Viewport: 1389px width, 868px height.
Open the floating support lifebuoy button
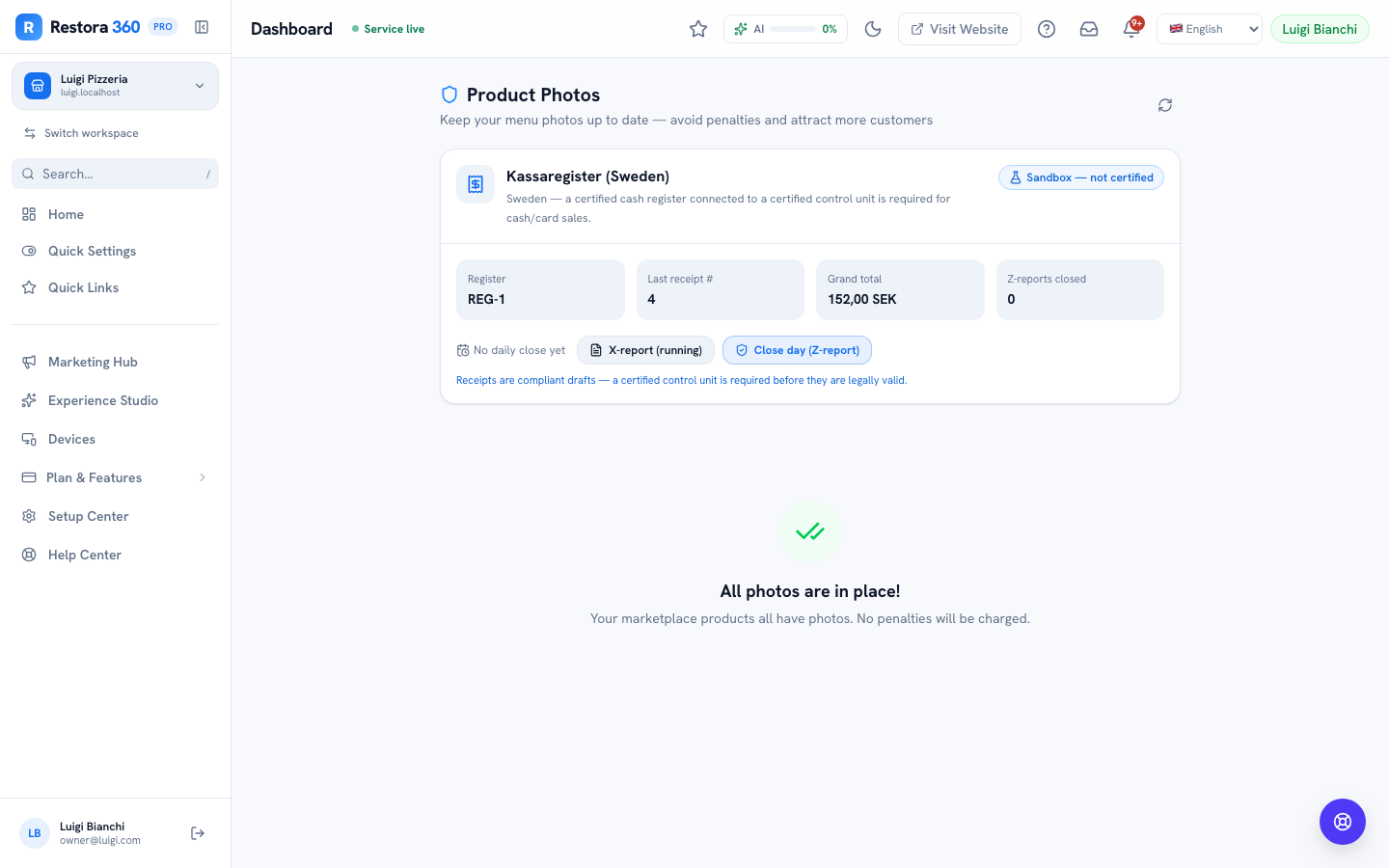click(1343, 822)
